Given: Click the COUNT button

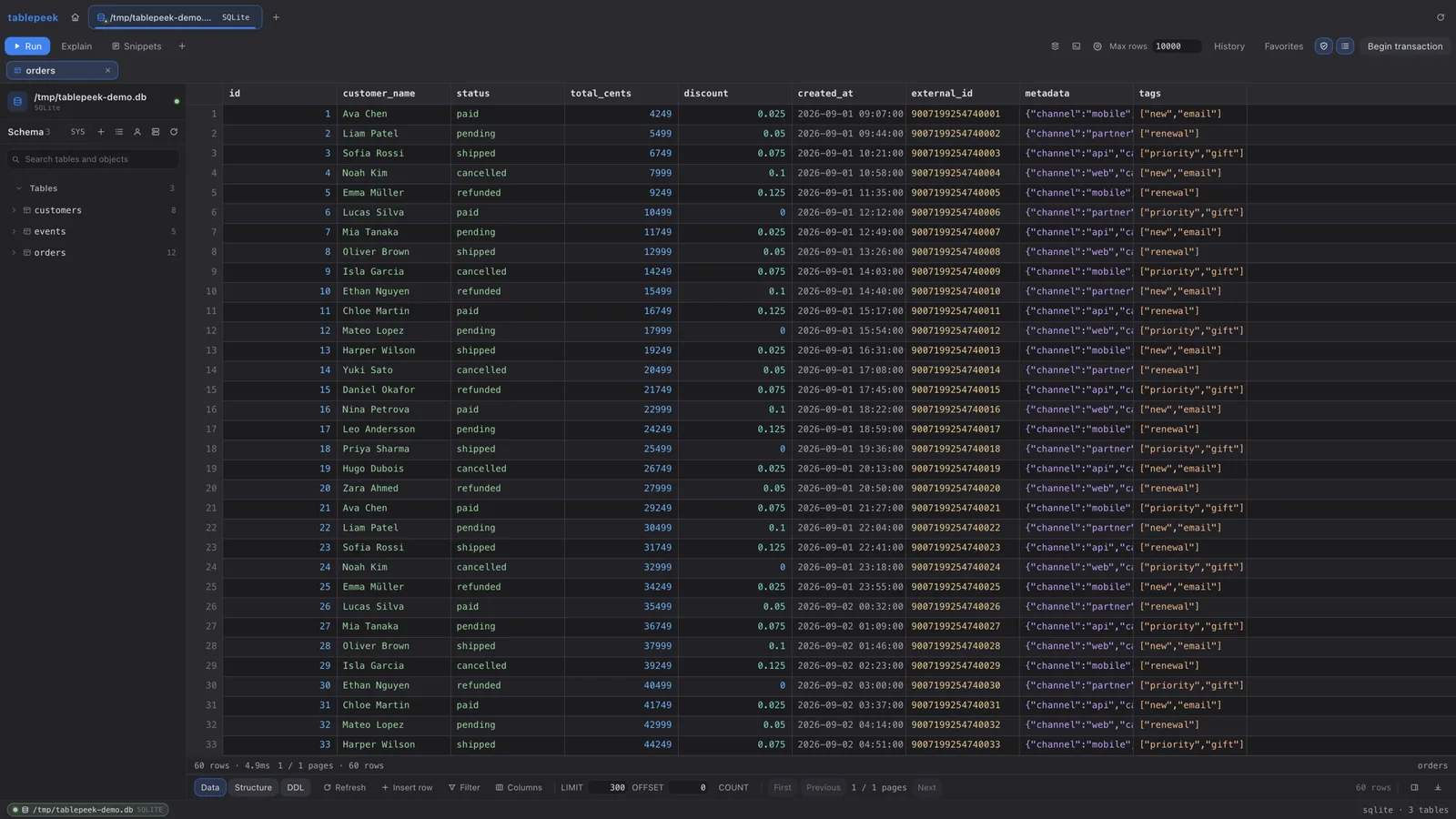Looking at the screenshot, I should pyautogui.click(x=733, y=788).
